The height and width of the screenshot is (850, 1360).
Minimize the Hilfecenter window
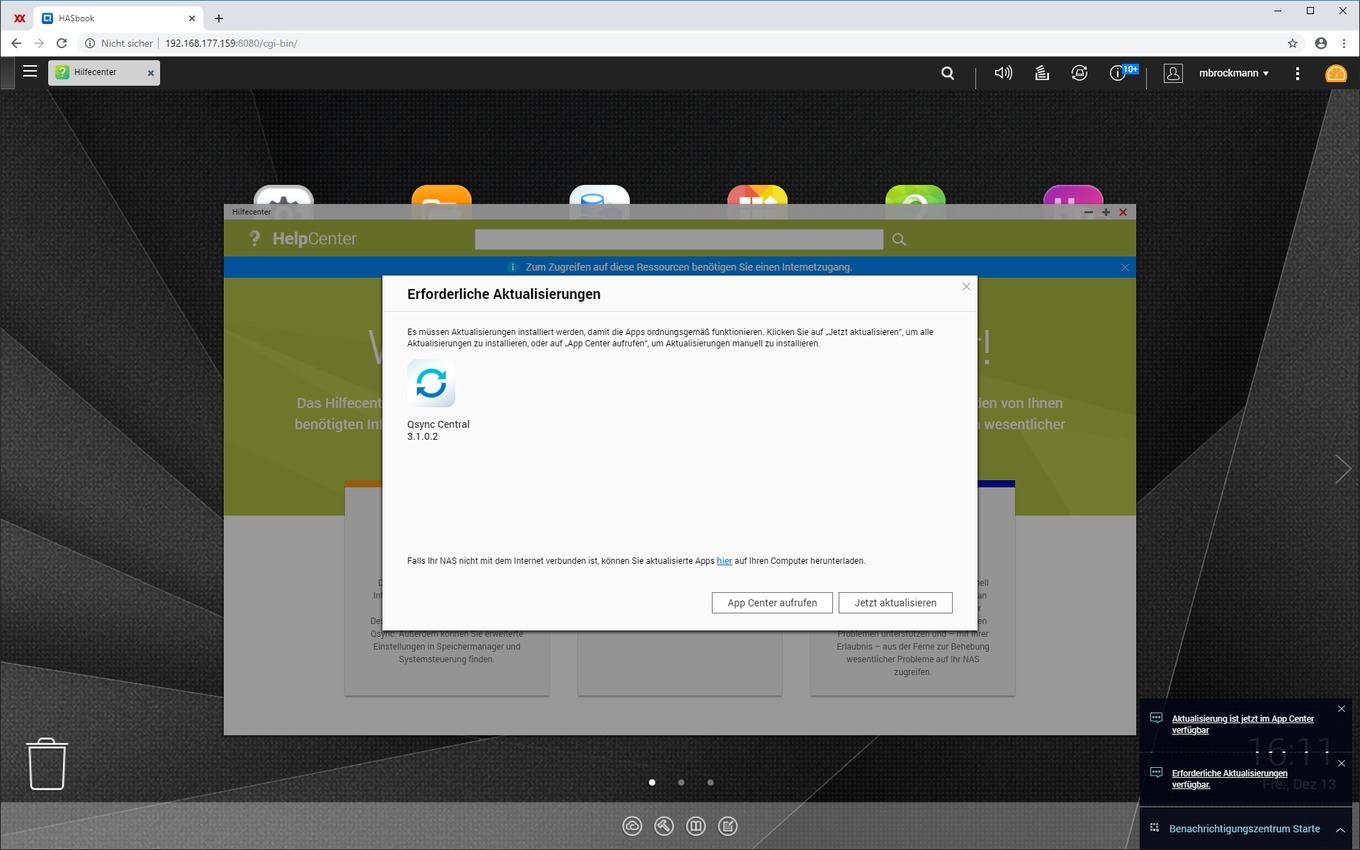pyautogui.click(x=1089, y=212)
